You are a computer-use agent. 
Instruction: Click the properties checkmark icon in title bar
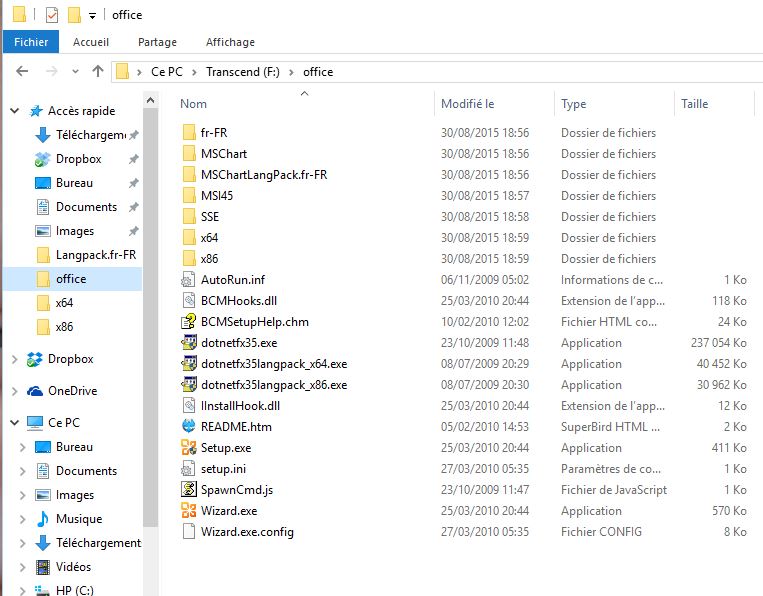(x=52, y=15)
